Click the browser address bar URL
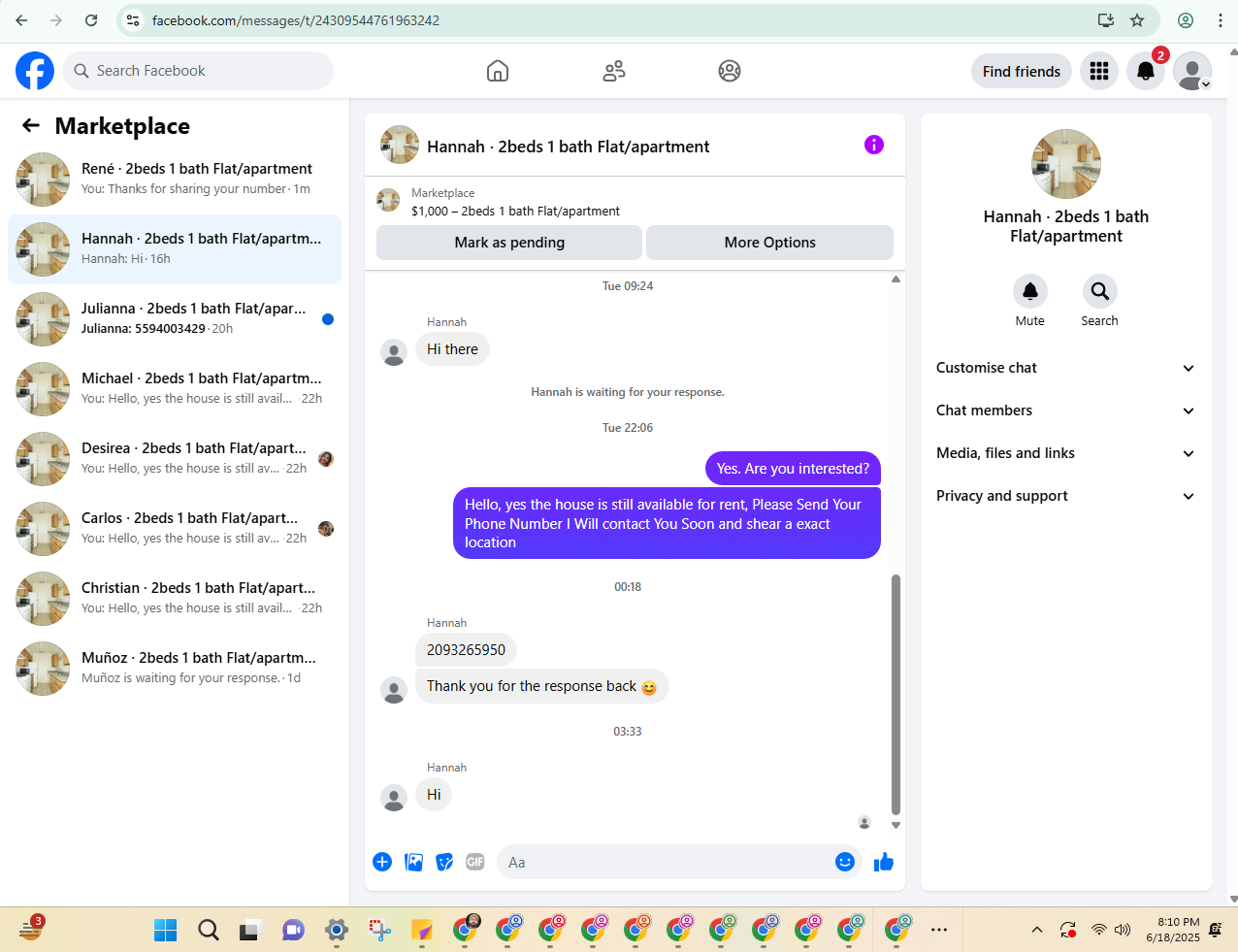The image size is (1238, 952). point(295,20)
